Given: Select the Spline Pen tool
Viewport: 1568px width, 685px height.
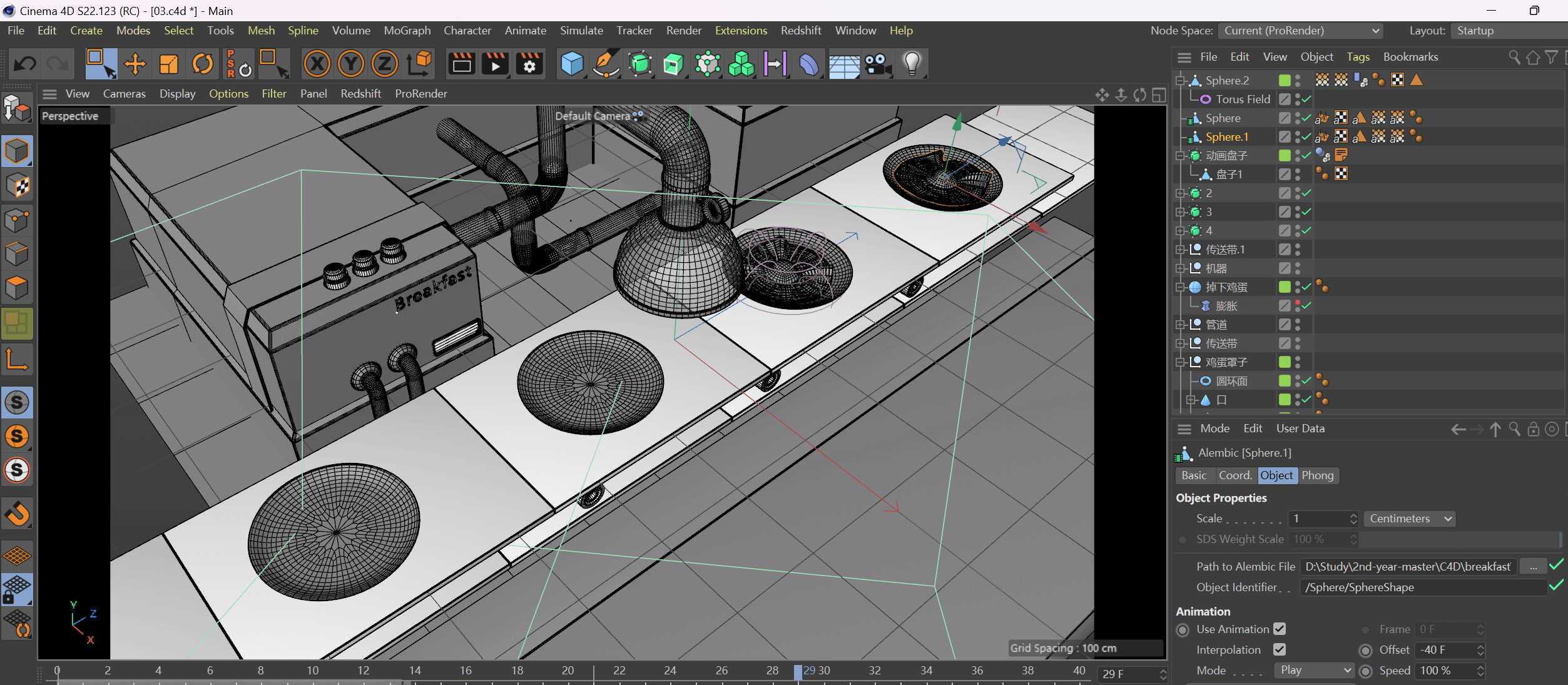Looking at the screenshot, I should coord(606,63).
